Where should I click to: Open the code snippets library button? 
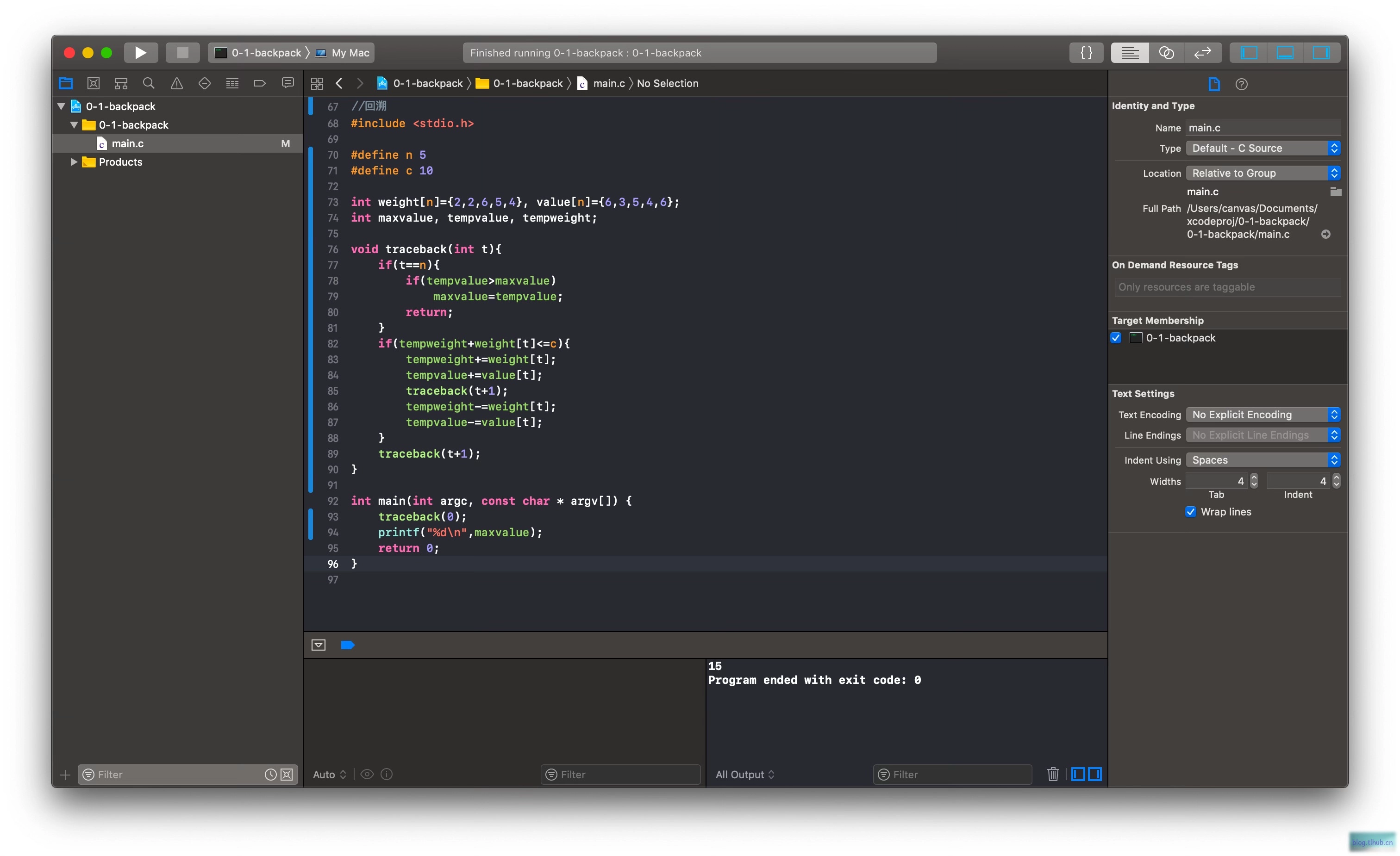click(1086, 53)
